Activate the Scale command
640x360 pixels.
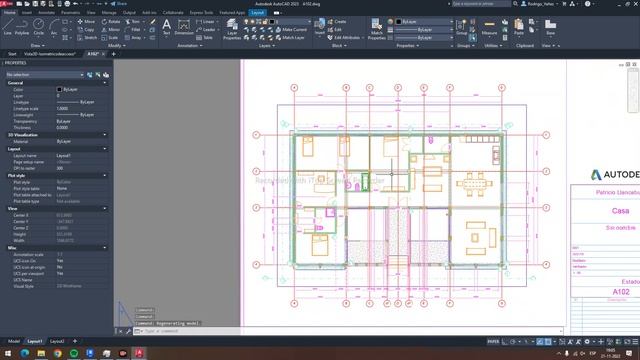[x=110, y=38]
